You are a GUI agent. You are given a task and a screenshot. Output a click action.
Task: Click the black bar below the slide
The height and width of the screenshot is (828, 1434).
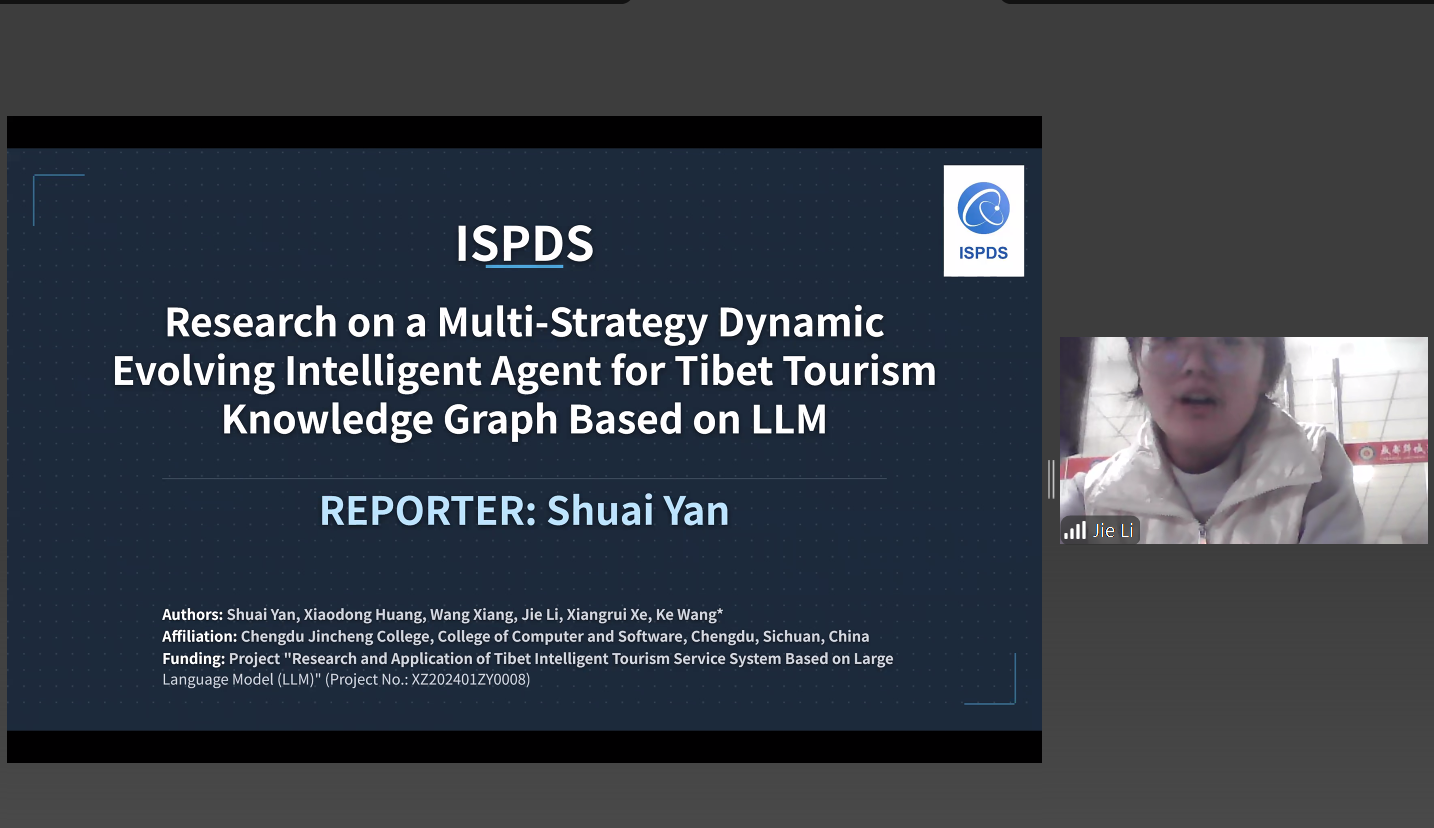click(x=524, y=746)
